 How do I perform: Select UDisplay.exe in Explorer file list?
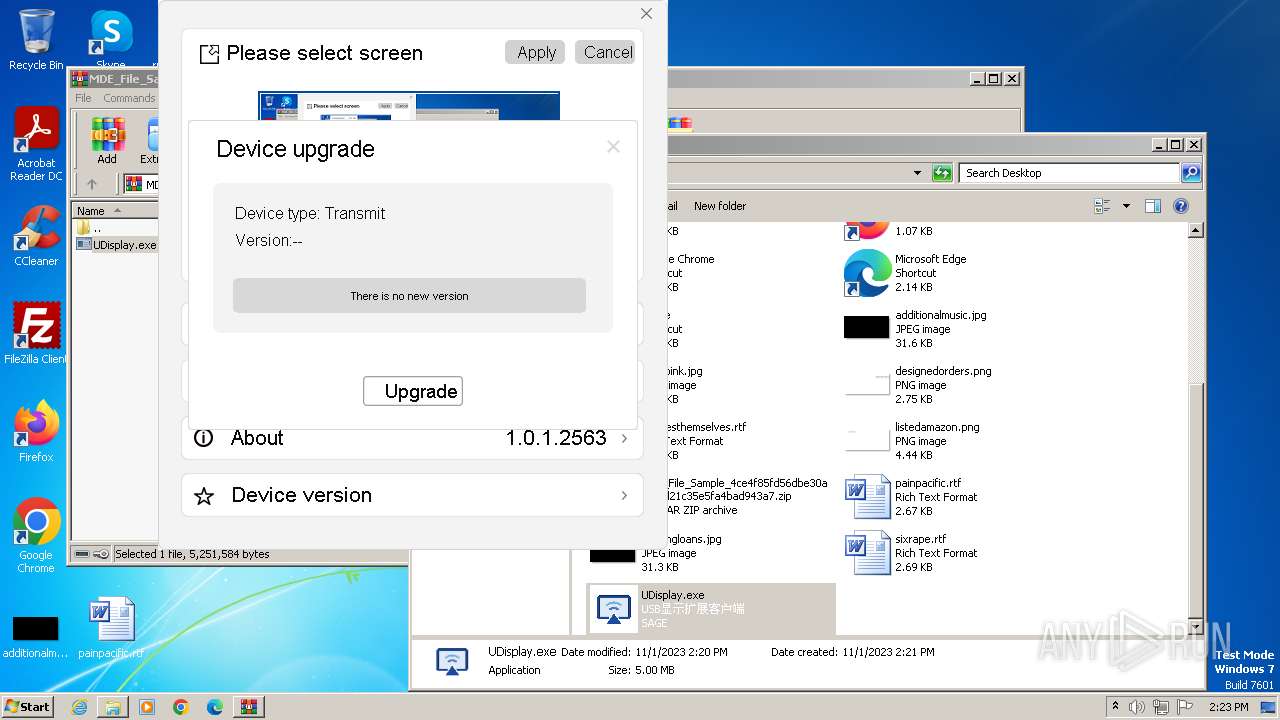tap(711, 609)
